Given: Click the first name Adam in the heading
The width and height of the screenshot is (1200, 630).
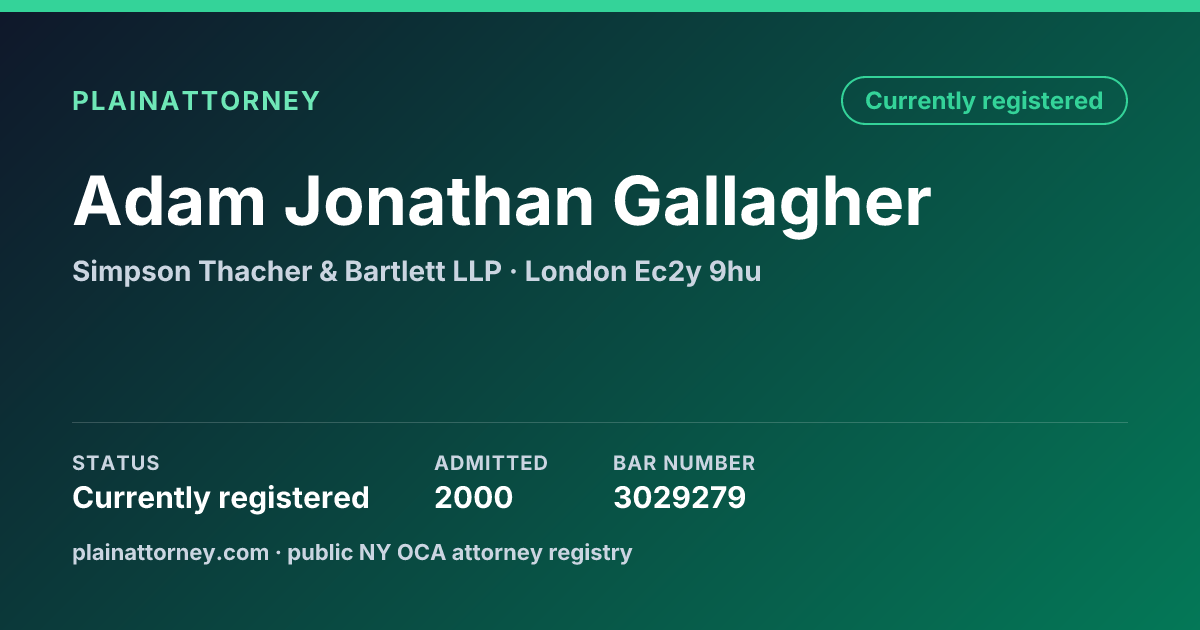Looking at the screenshot, I should pos(169,201).
